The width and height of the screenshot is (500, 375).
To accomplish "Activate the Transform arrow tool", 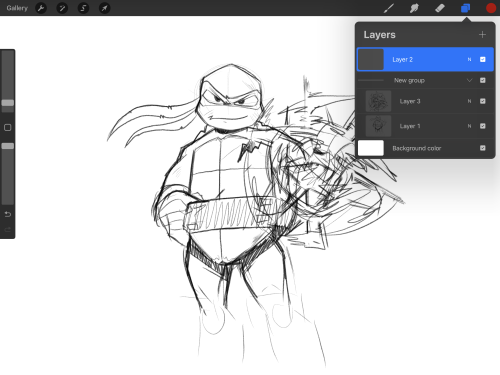I will (105, 8).
